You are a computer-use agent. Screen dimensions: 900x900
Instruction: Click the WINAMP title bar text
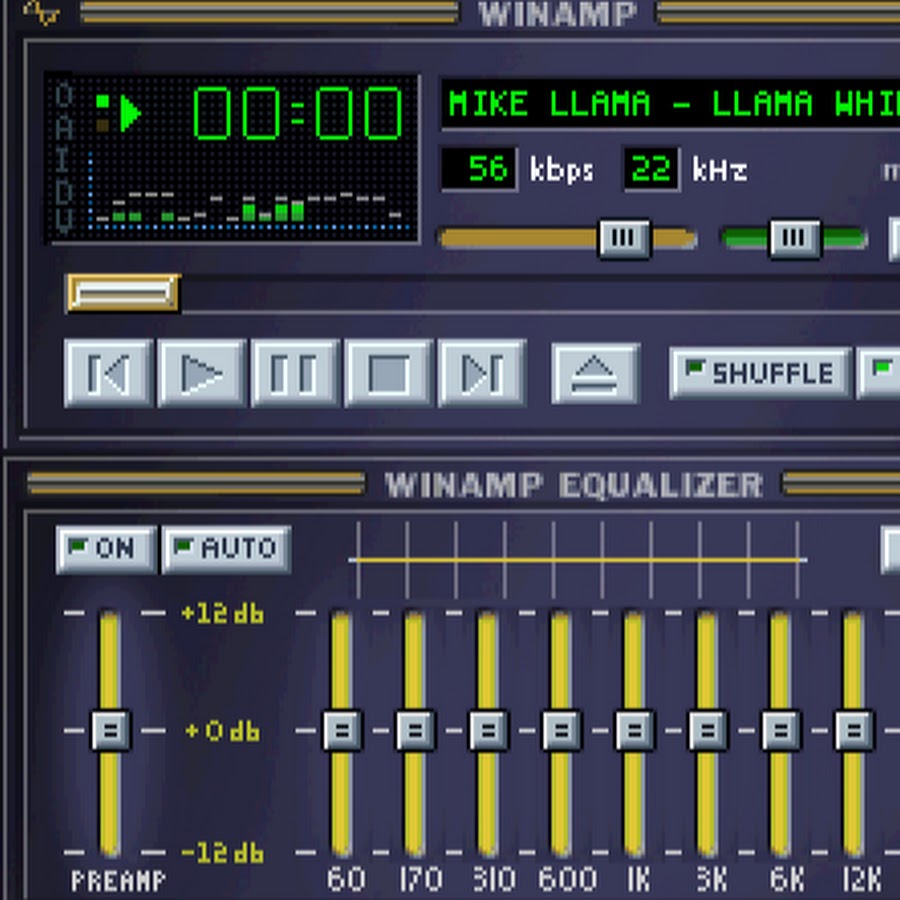click(x=557, y=14)
